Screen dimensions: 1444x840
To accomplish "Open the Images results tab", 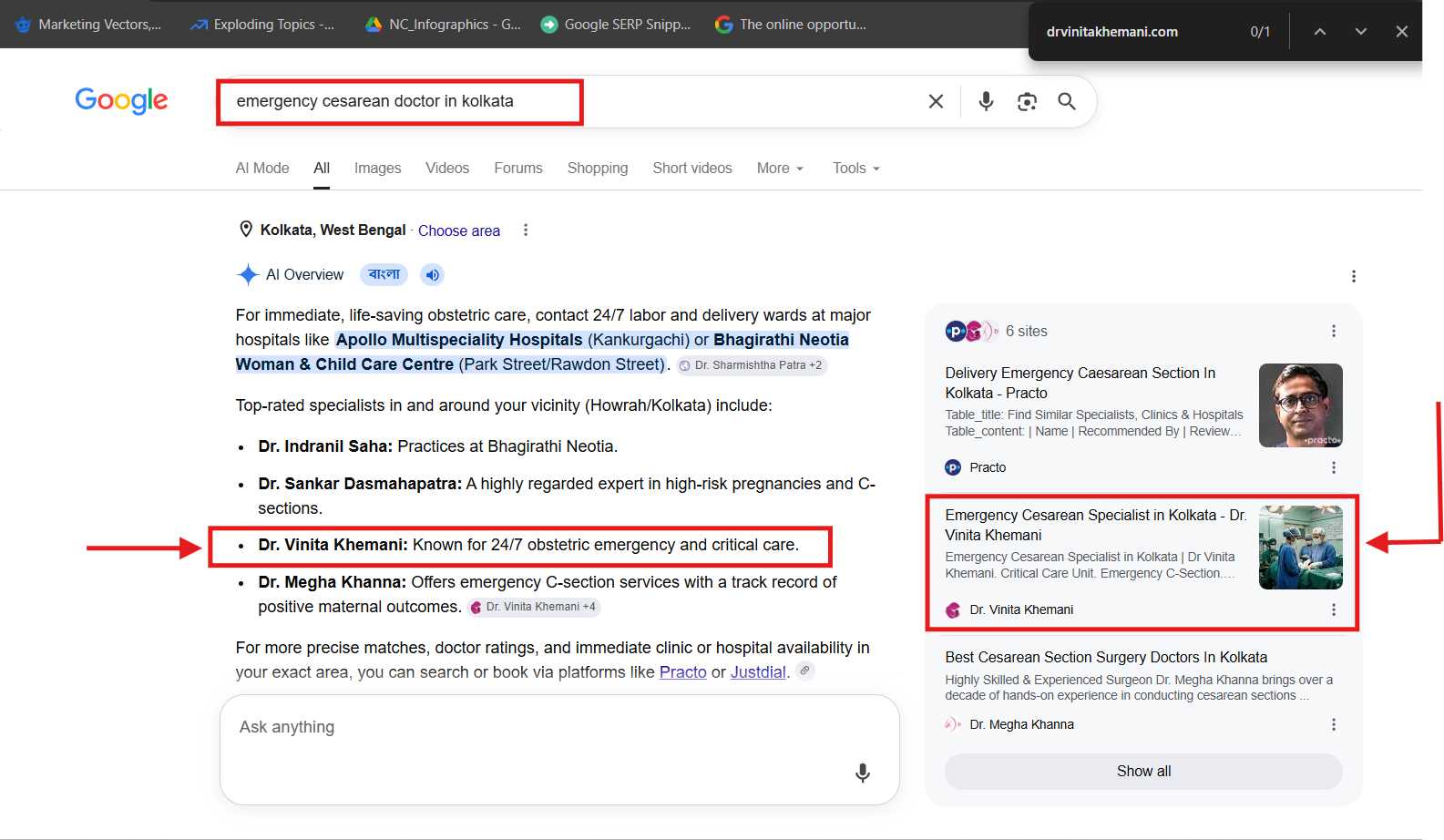I will tap(378, 169).
